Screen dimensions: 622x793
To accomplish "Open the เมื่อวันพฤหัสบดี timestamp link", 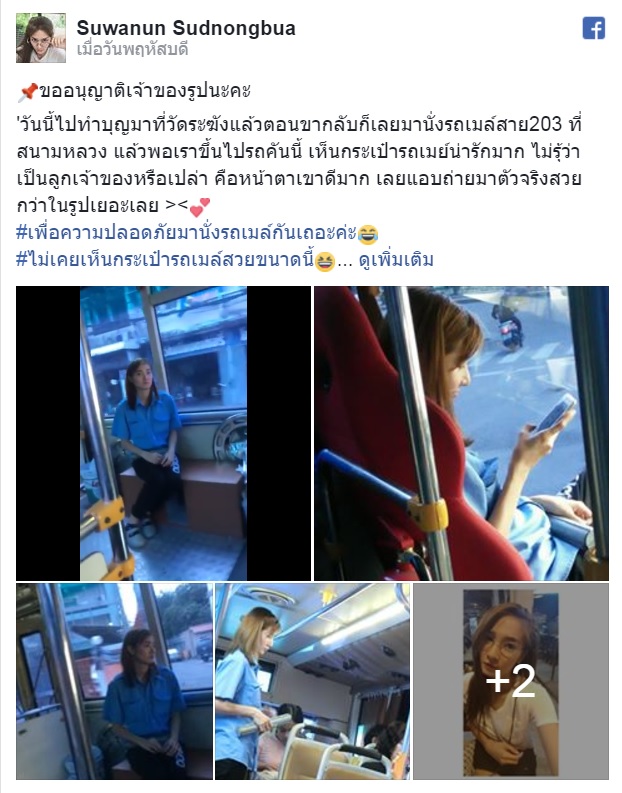I will pos(132,50).
